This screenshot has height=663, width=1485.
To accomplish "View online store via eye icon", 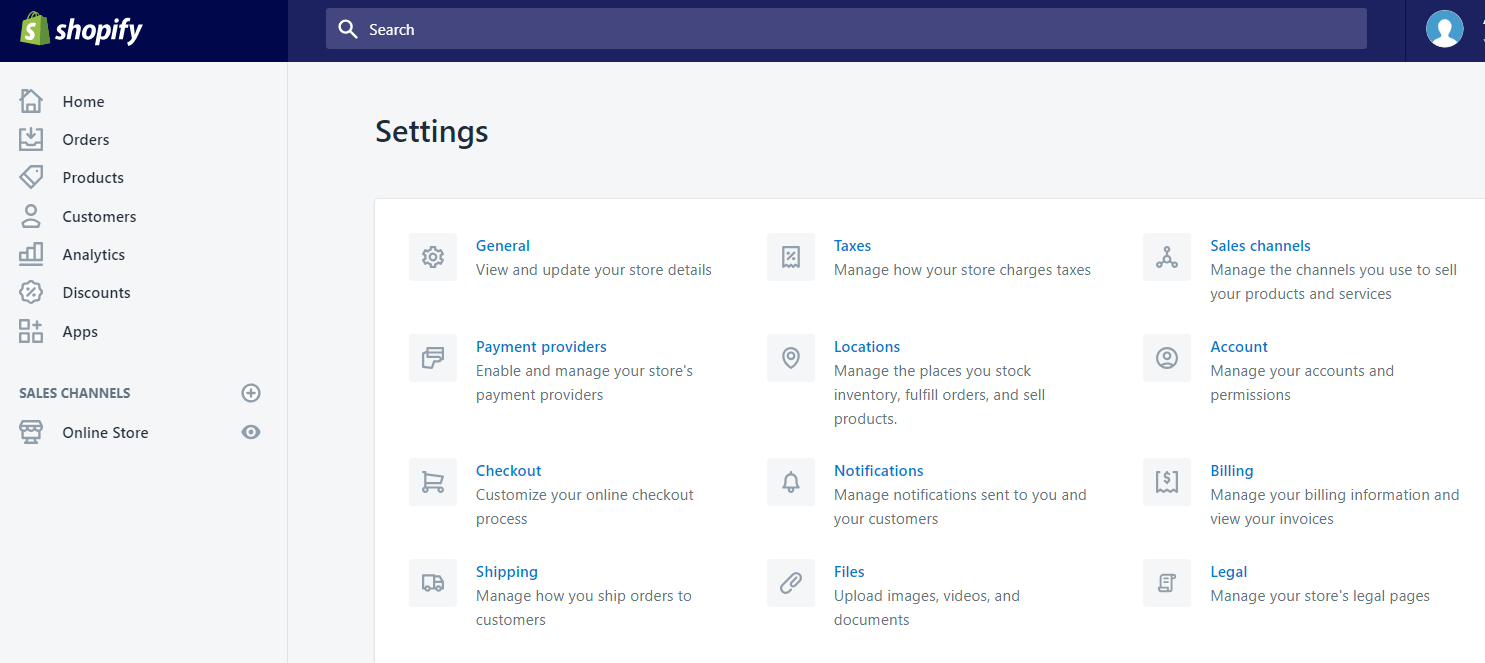I will pyautogui.click(x=251, y=432).
